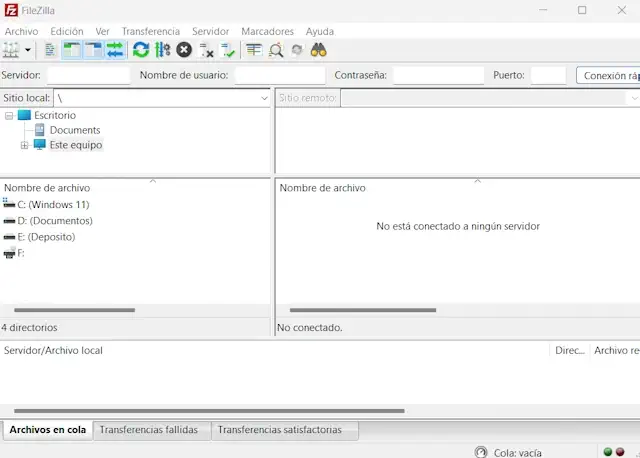640x458 pixels.
Task: Open Site Manager dropdown arrow
Action: 28,50
